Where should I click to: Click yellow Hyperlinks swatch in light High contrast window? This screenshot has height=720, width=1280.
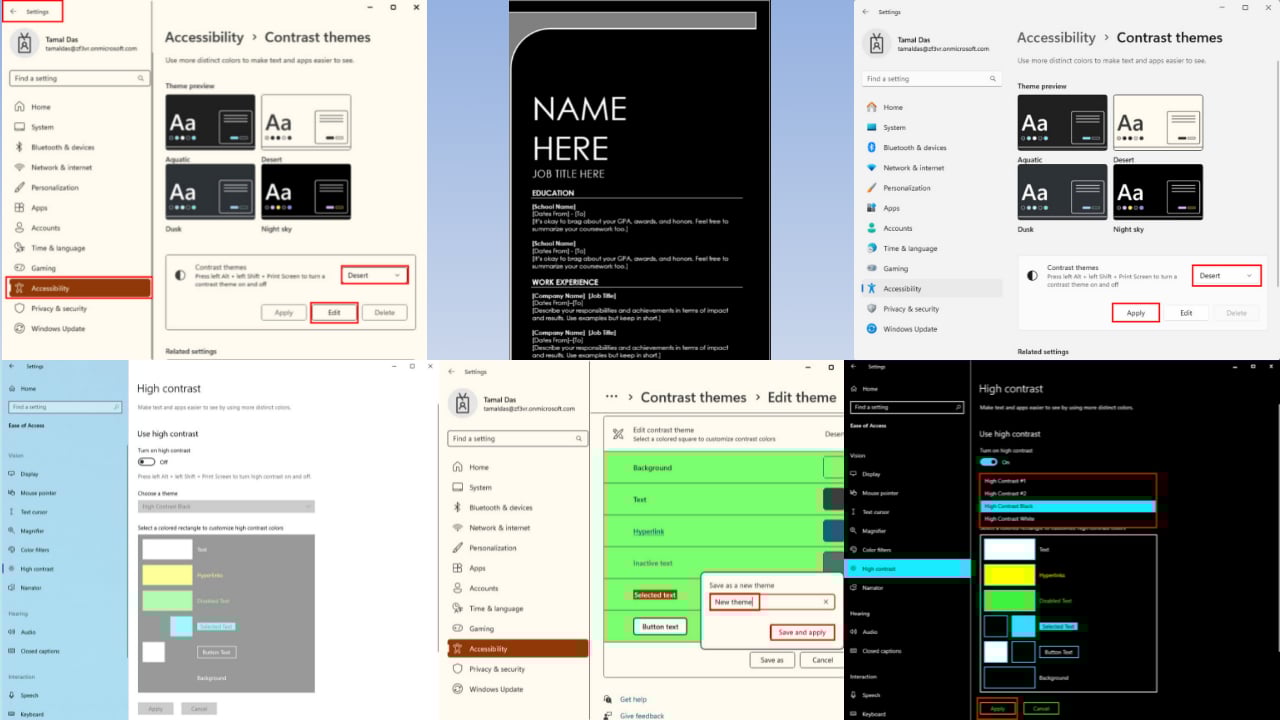(x=167, y=575)
